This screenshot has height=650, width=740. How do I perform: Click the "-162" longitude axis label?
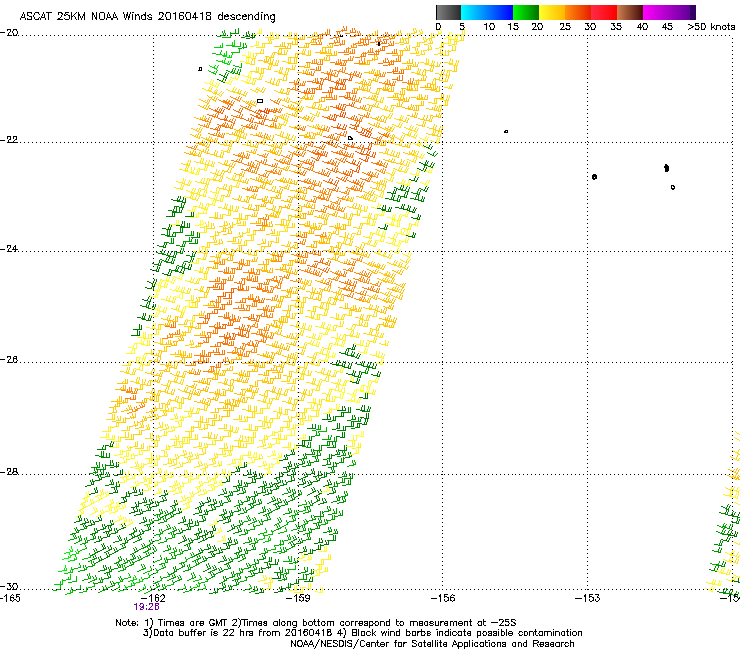(x=153, y=598)
